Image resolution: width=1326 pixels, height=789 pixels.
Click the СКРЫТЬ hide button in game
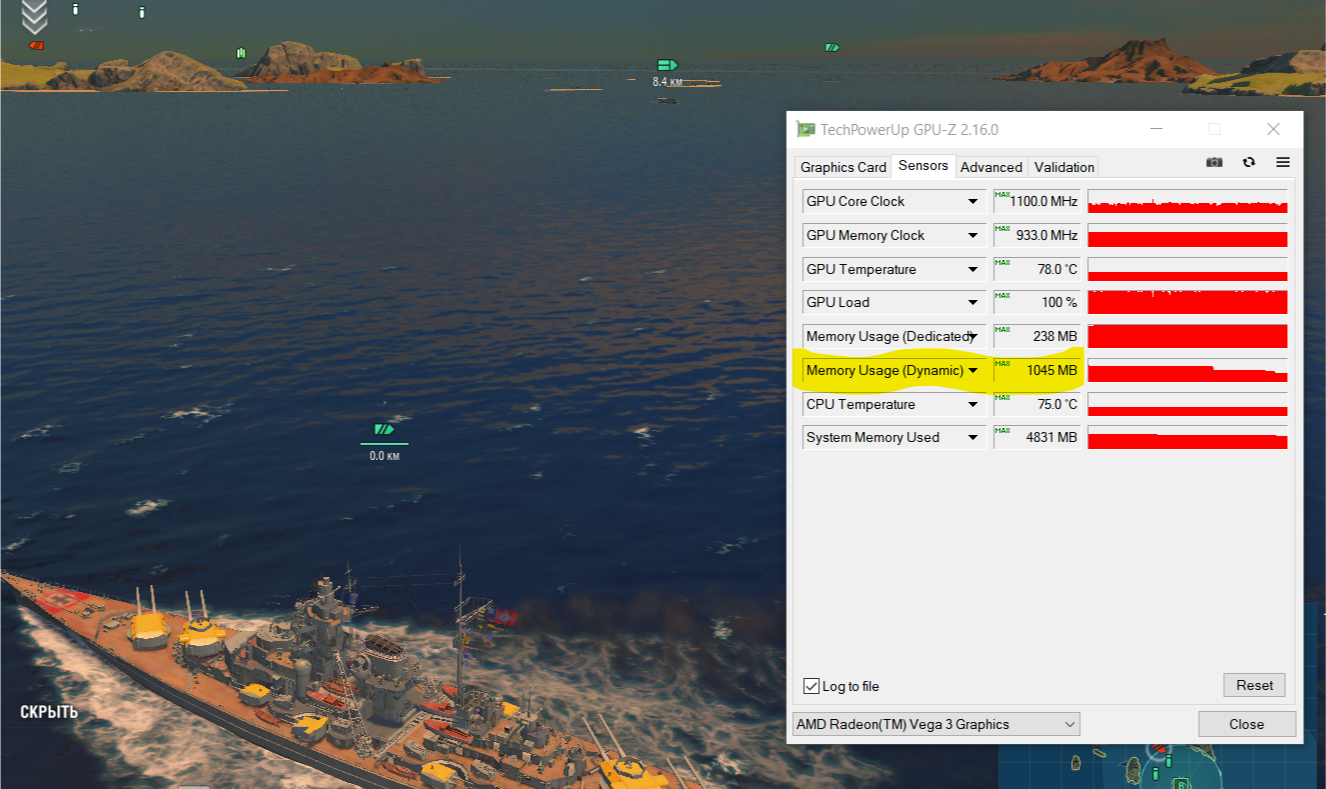(49, 712)
